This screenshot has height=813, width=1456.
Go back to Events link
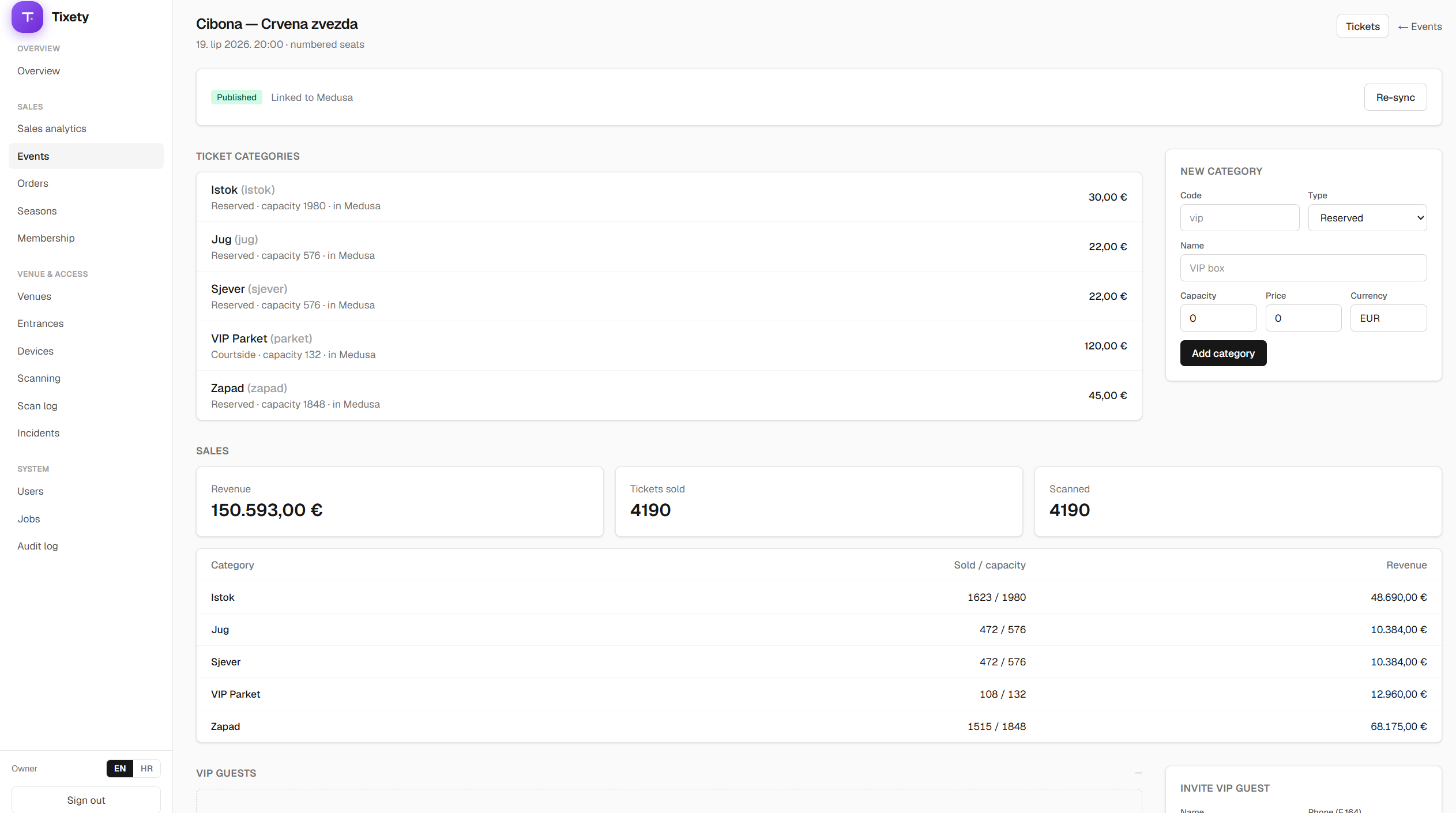pos(1420,27)
